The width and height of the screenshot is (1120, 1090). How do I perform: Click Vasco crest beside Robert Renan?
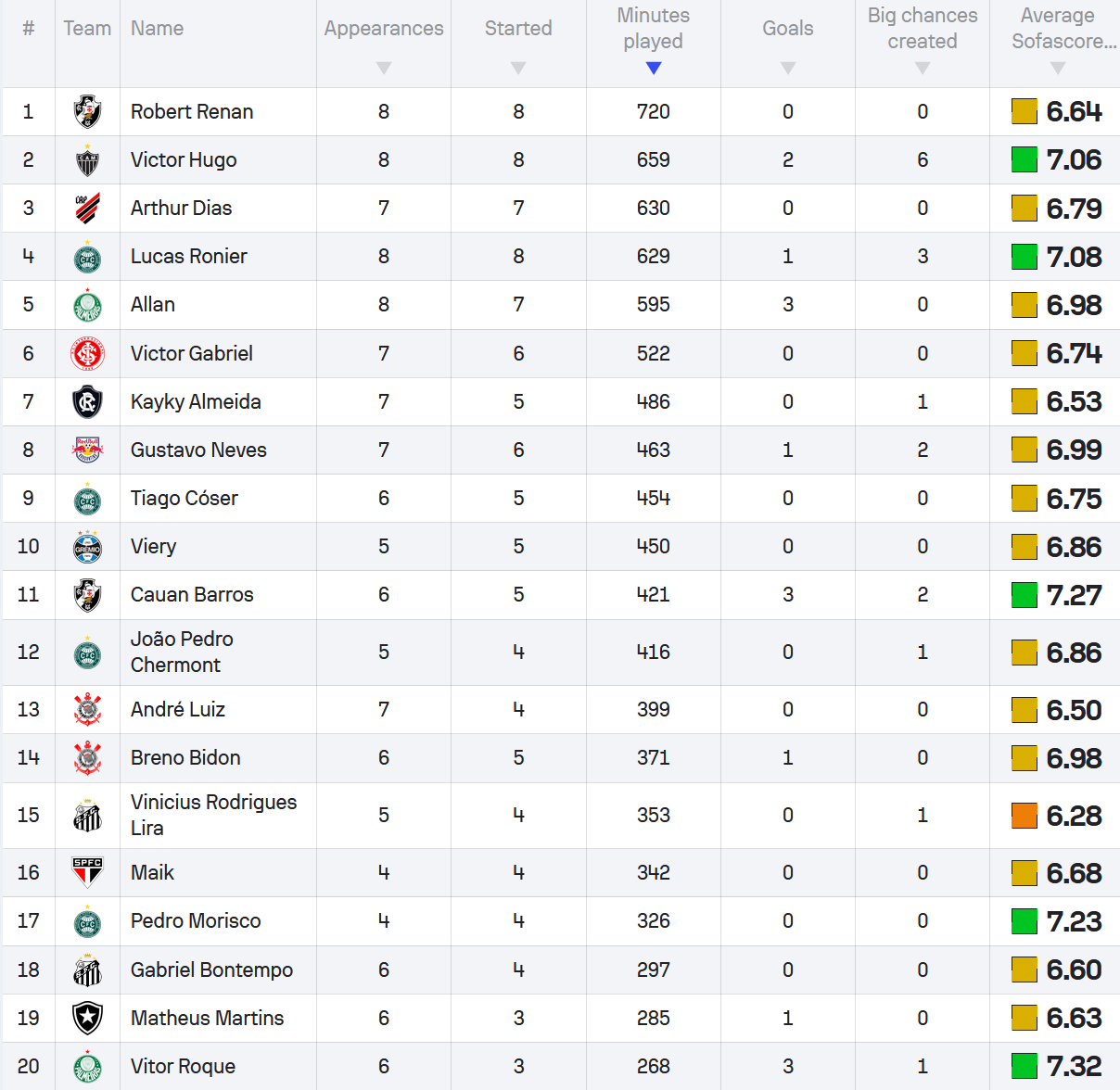(x=87, y=112)
